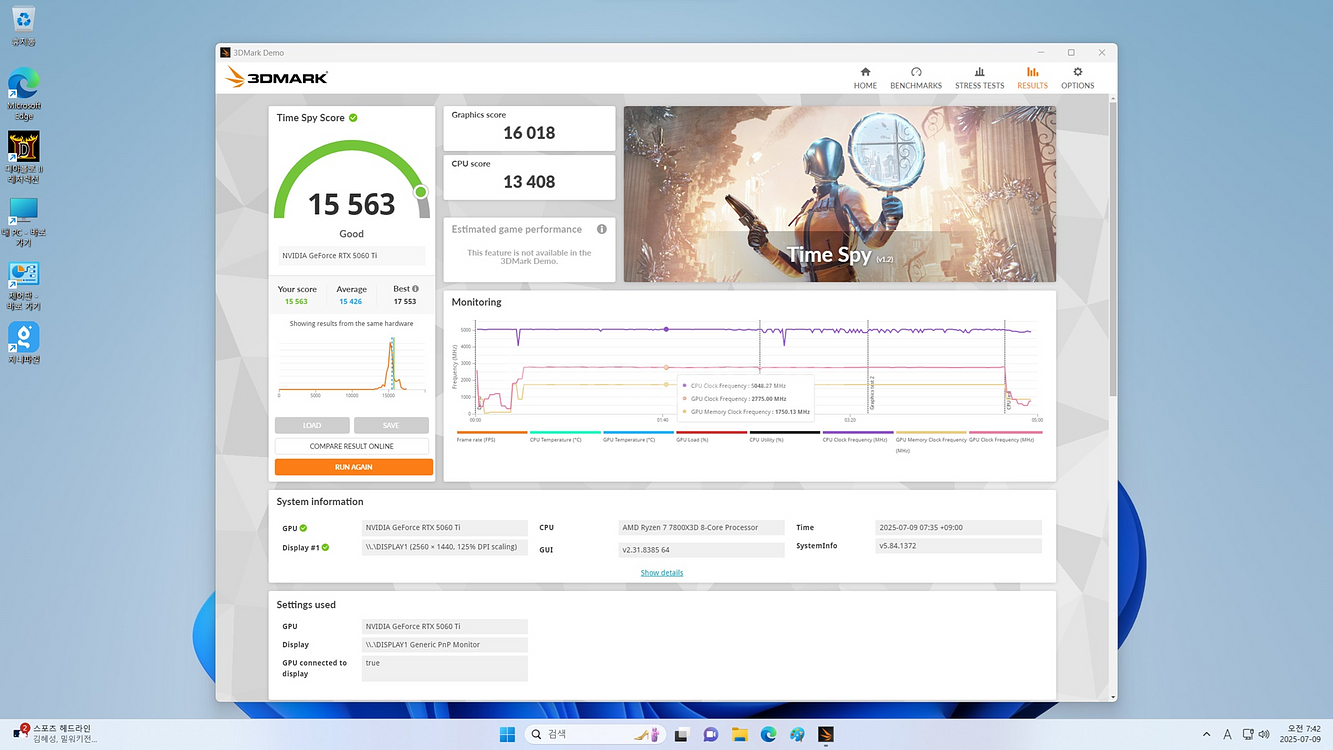Open the news widget in taskbar corner
This screenshot has height=750, width=1333.
[x=55, y=734]
